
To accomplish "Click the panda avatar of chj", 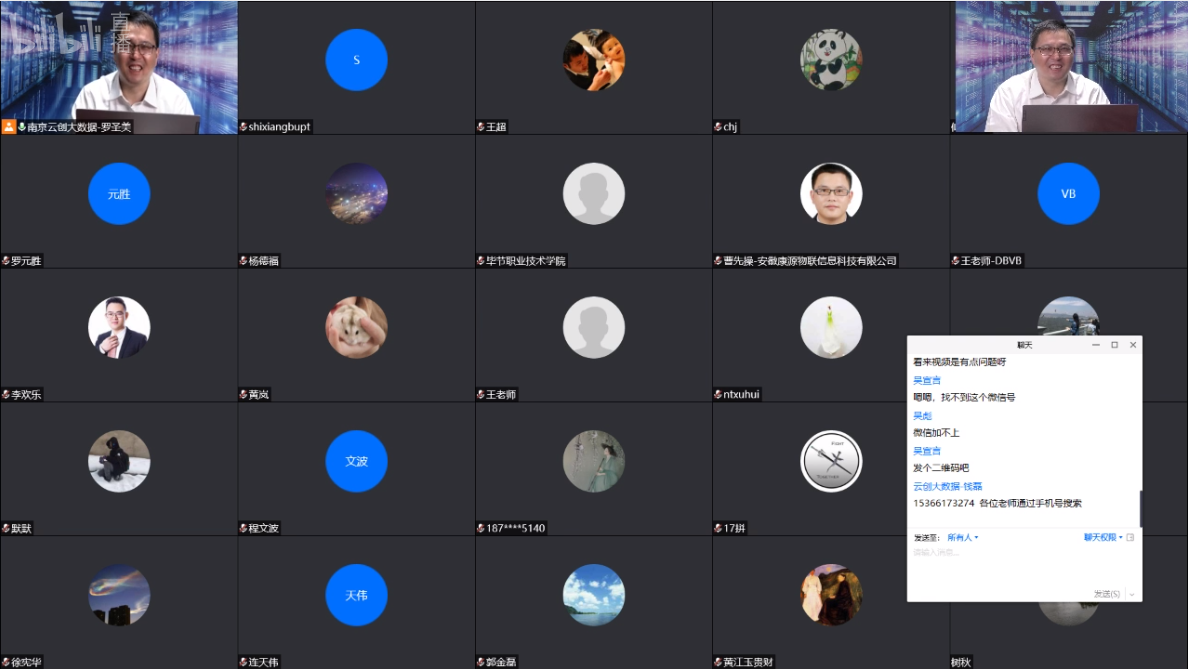I will [x=830, y=60].
